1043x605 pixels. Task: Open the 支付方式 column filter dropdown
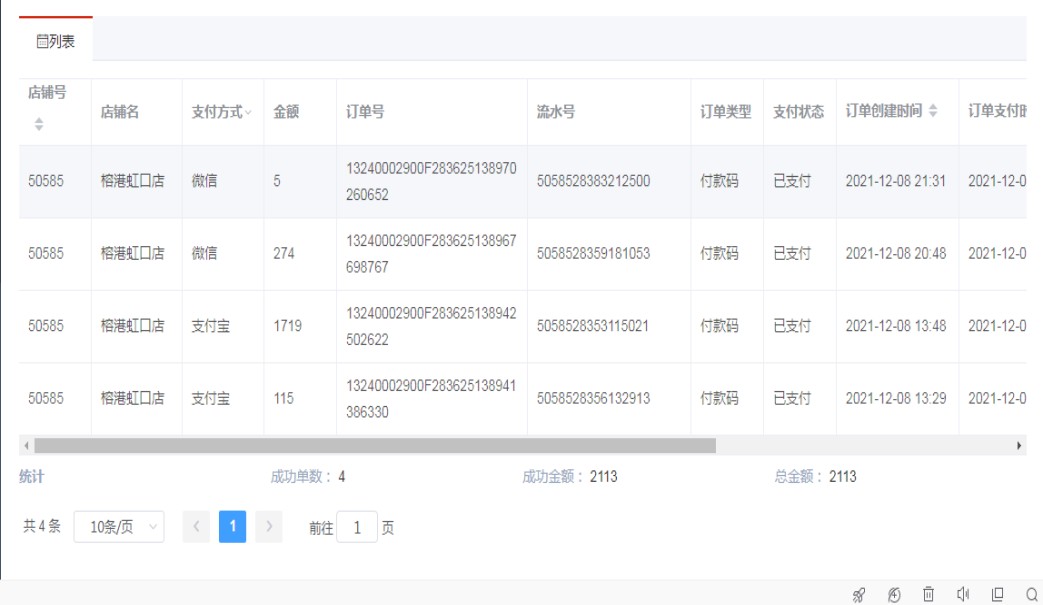click(248, 113)
